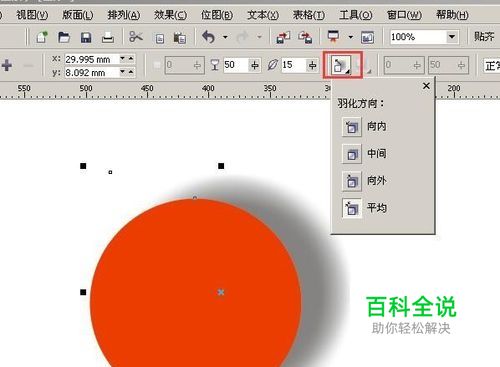Image resolution: width=500 pixels, height=367 pixels.
Task: Click the add preset plus icon
Action: coord(7,65)
